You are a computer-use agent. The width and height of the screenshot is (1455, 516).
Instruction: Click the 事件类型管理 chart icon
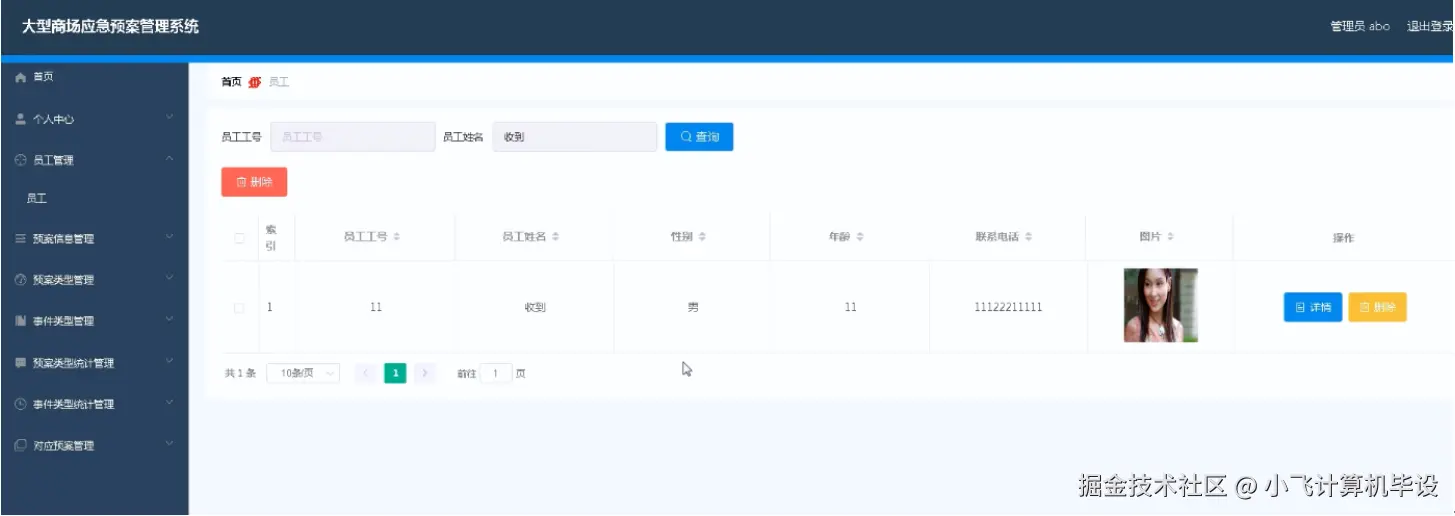coord(20,321)
